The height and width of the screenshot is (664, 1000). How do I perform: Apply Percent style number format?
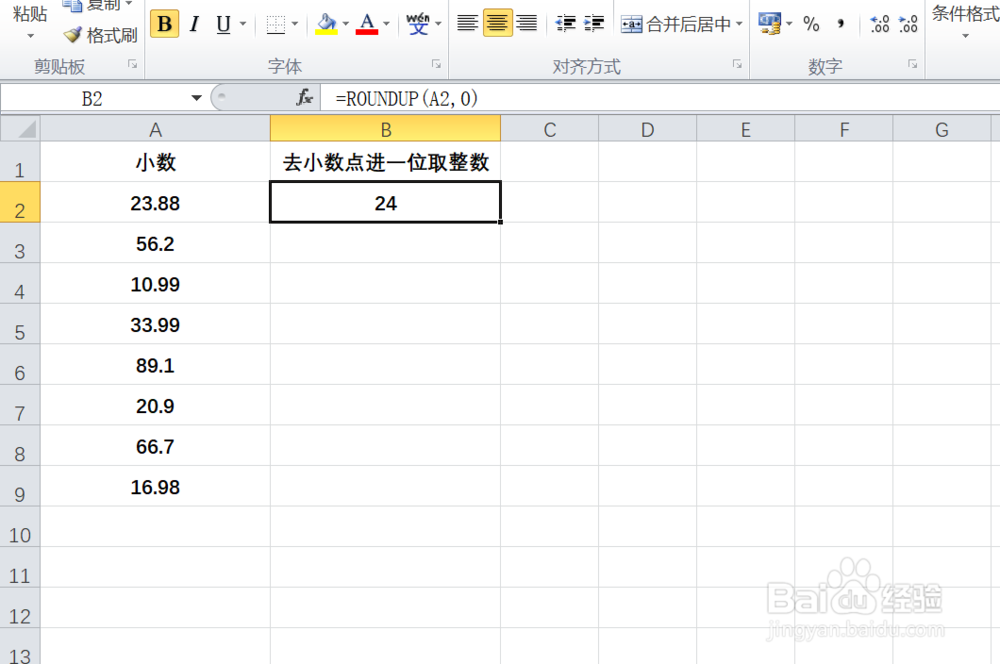coord(812,22)
